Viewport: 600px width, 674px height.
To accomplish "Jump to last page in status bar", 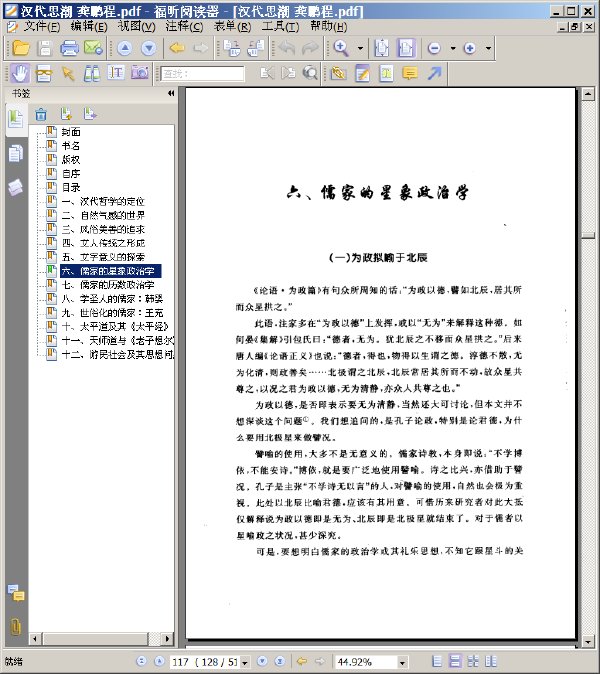I will click(280, 661).
